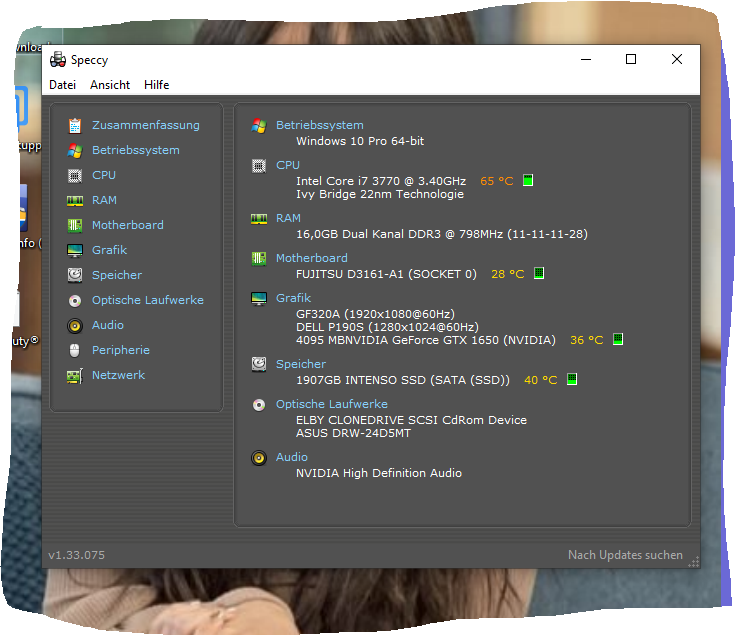This screenshot has height=636, width=735.
Task: Click the RAM module icon in sidebar
Action: pos(75,201)
